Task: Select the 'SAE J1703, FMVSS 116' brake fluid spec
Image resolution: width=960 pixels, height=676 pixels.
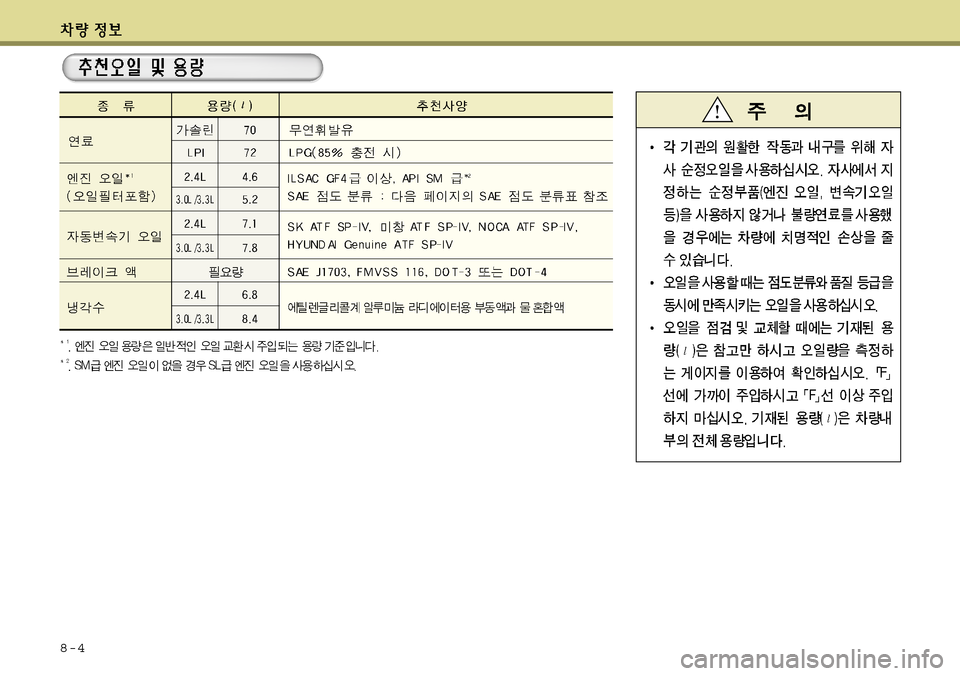Action: tap(417, 272)
